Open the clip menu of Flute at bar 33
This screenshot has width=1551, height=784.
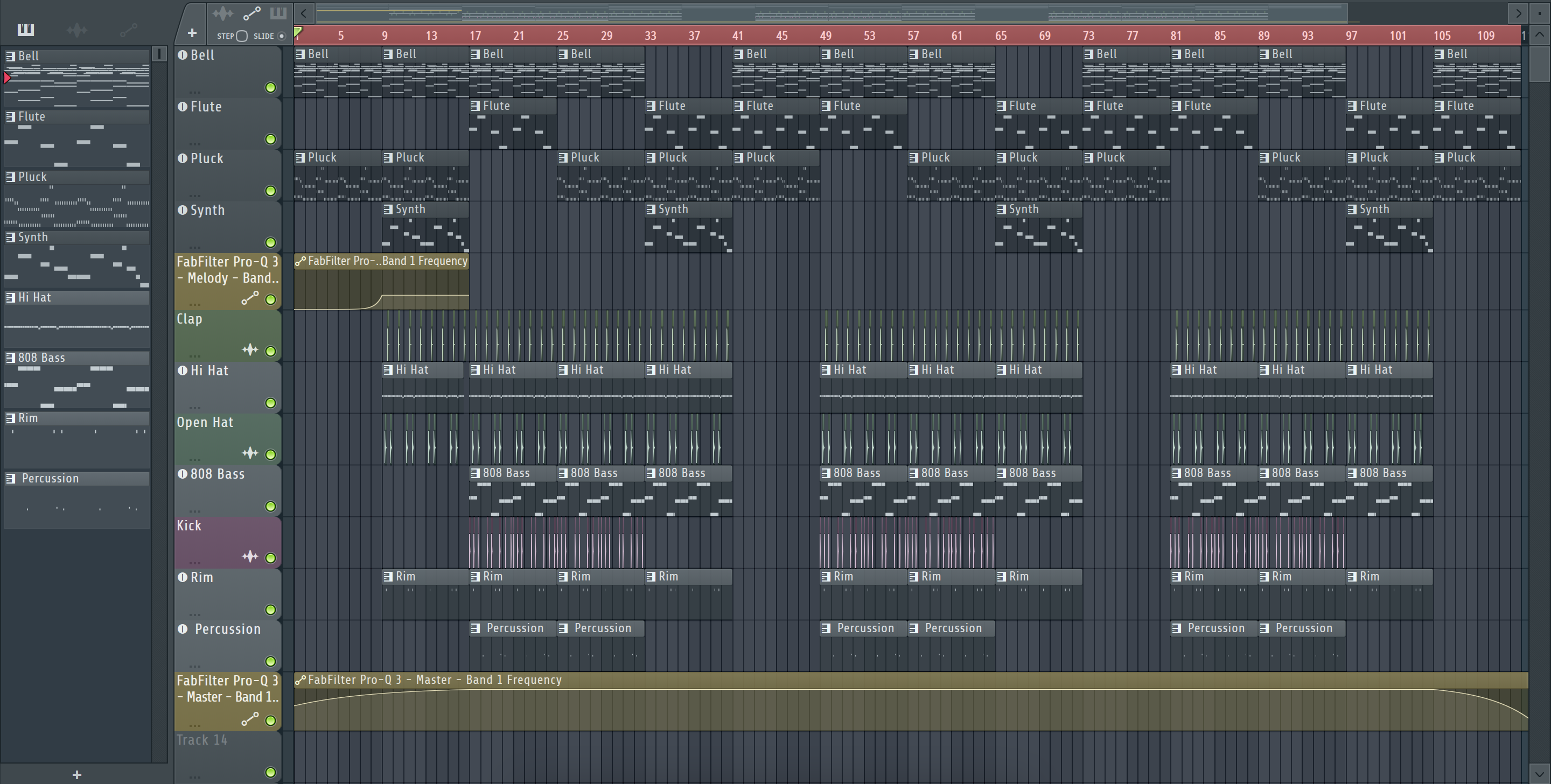(x=651, y=106)
